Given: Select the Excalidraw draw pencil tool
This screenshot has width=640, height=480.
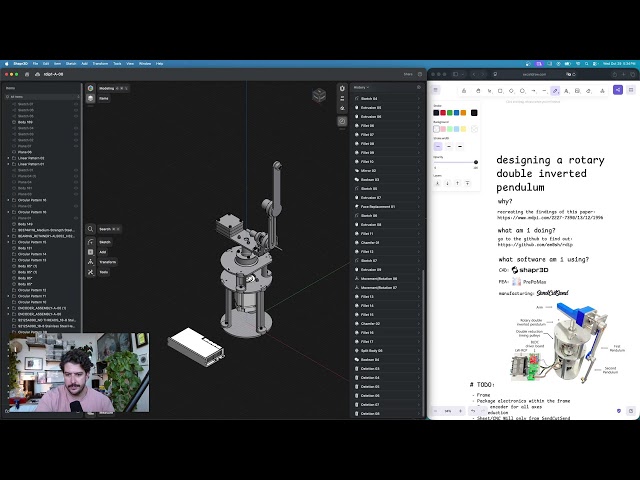Looking at the screenshot, I should 555,91.
